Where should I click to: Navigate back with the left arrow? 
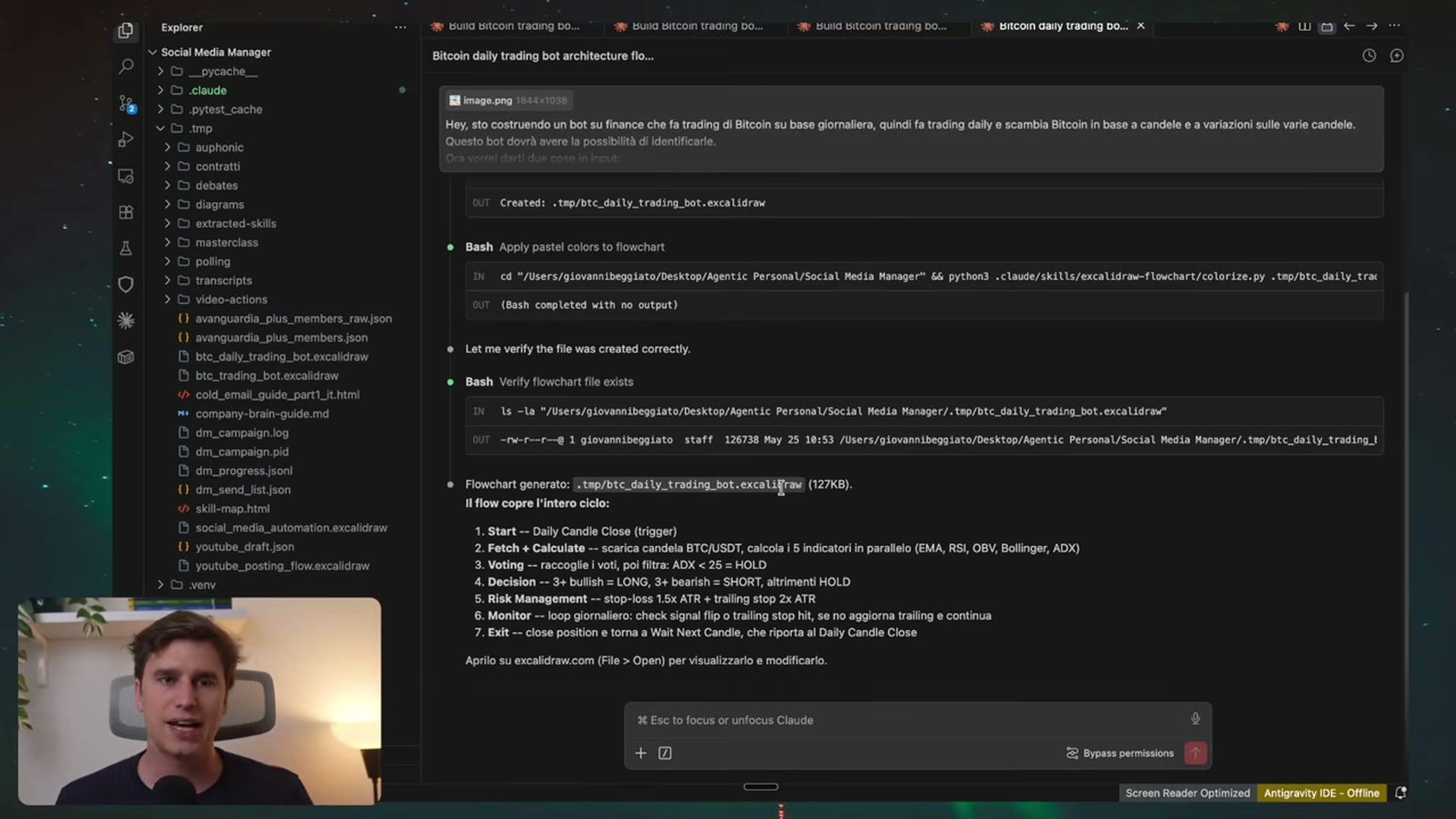(1349, 26)
